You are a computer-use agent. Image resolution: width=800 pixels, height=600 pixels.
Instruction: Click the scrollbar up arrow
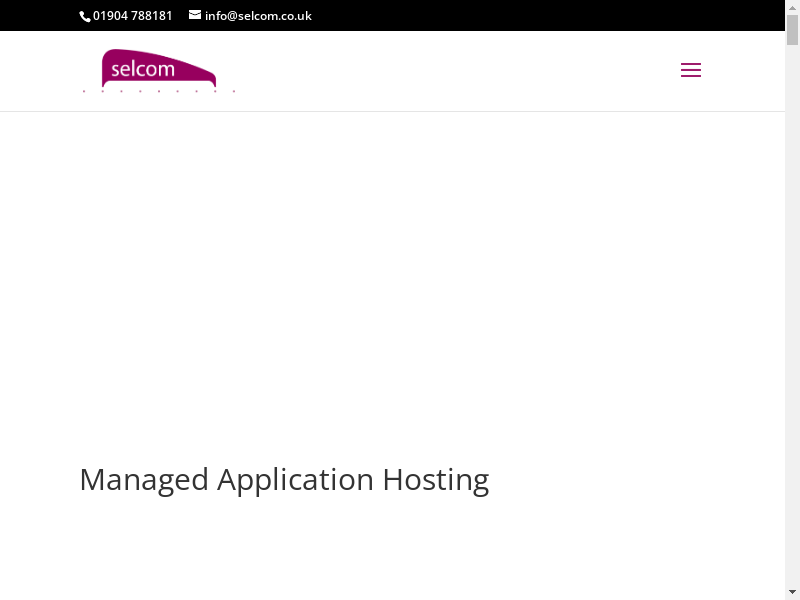coord(792,7)
